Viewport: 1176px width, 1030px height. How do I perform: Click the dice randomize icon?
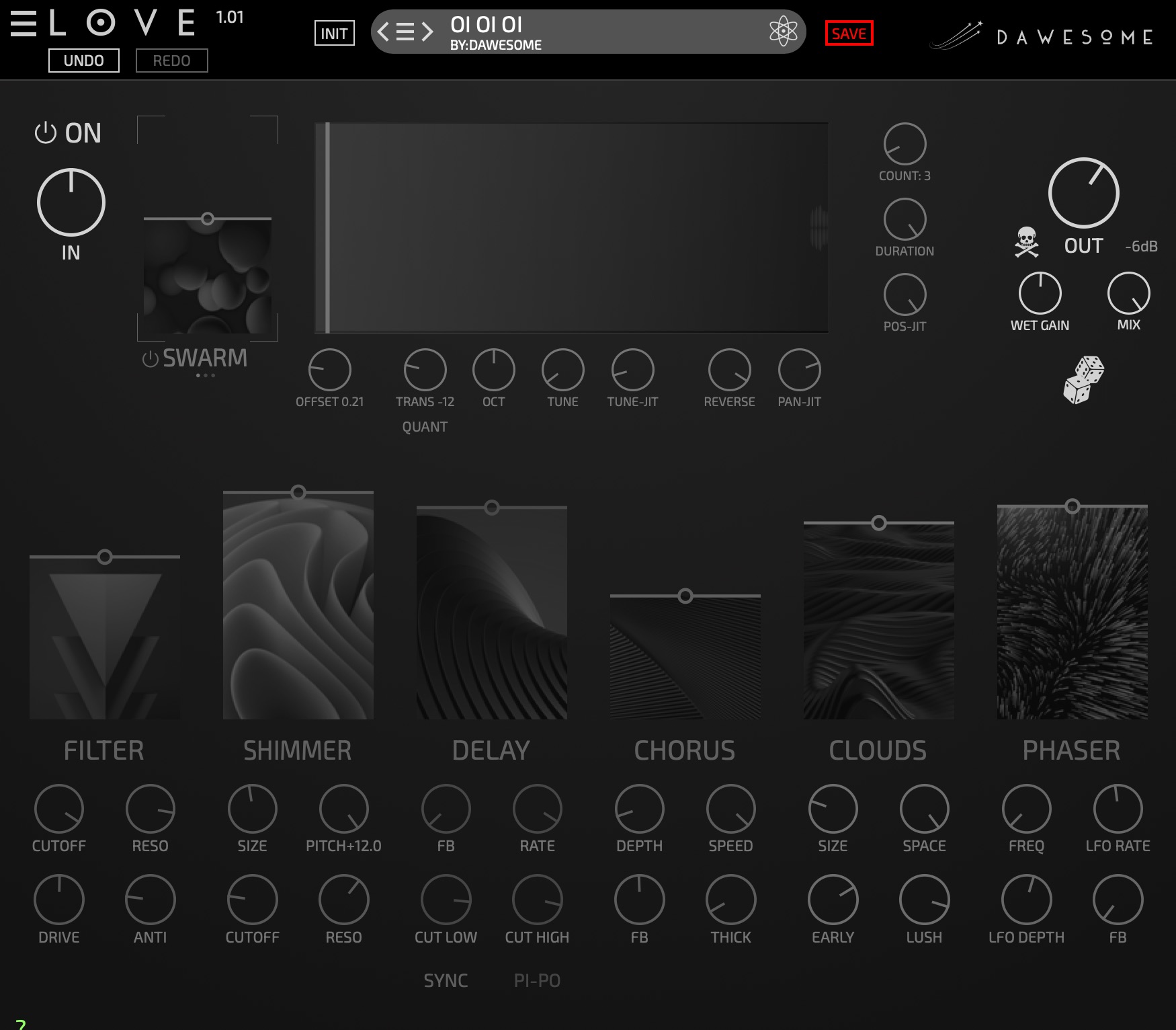[1083, 380]
